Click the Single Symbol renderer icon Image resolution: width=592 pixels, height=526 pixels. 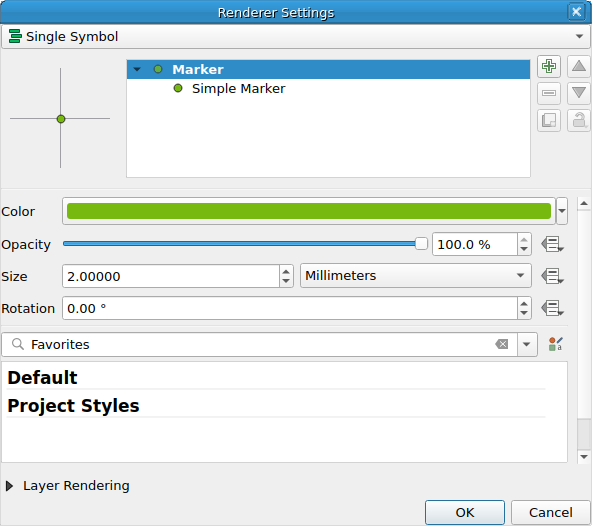pos(15,36)
